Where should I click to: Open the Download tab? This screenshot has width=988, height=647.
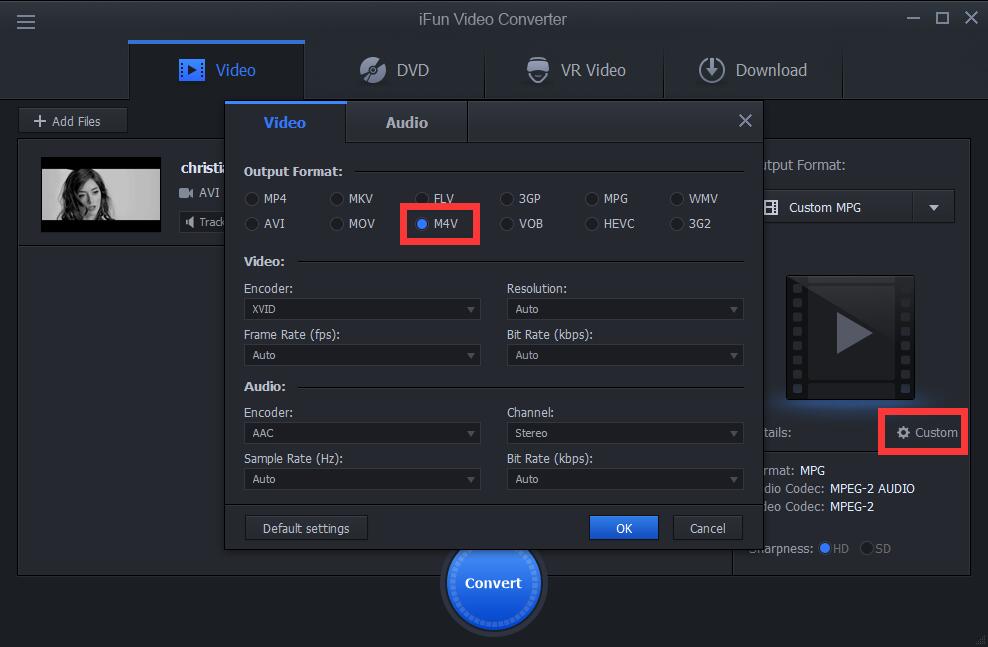click(753, 70)
